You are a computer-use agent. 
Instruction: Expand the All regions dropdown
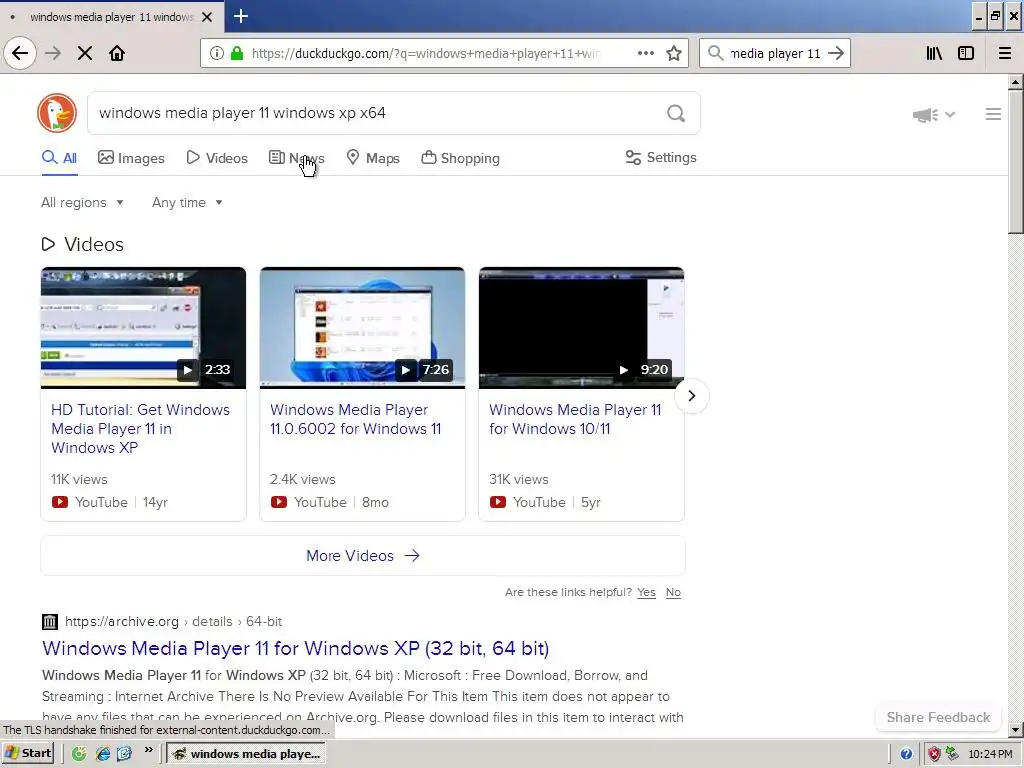(x=82, y=202)
